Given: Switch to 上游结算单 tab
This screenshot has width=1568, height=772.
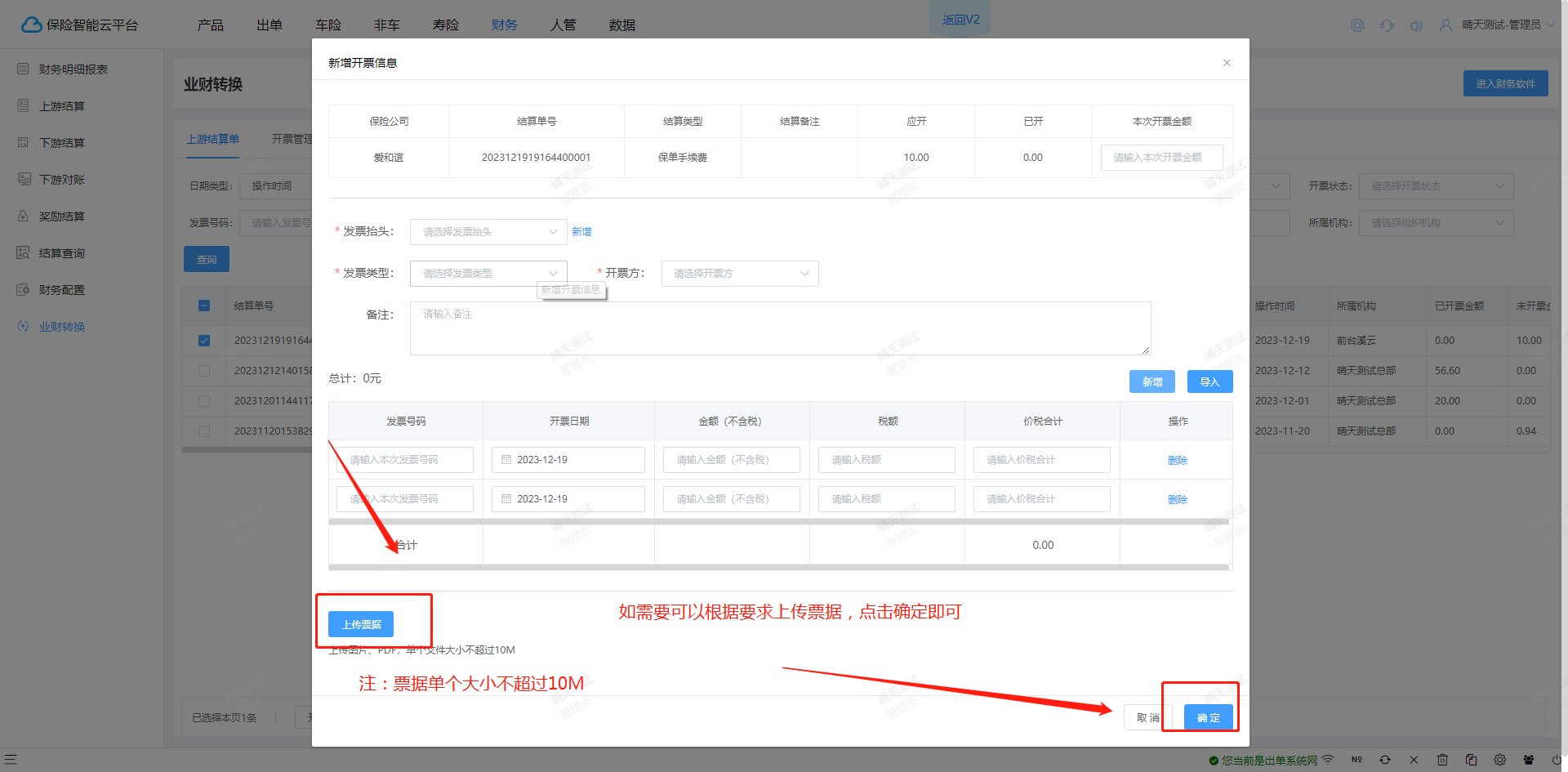Looking at the screenshot, I should (213, 139).
